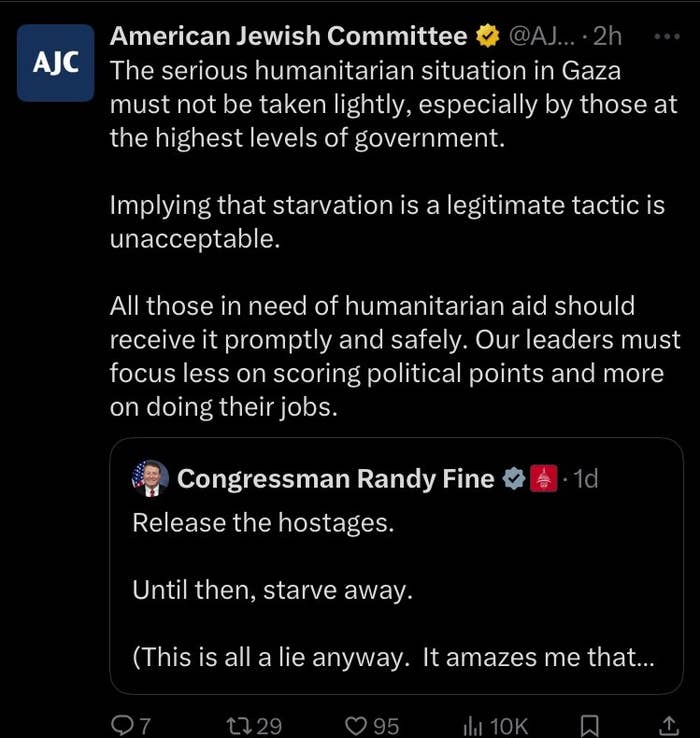Click AJC gold verified badge
700x738 pixels.
tap(488, 37)
